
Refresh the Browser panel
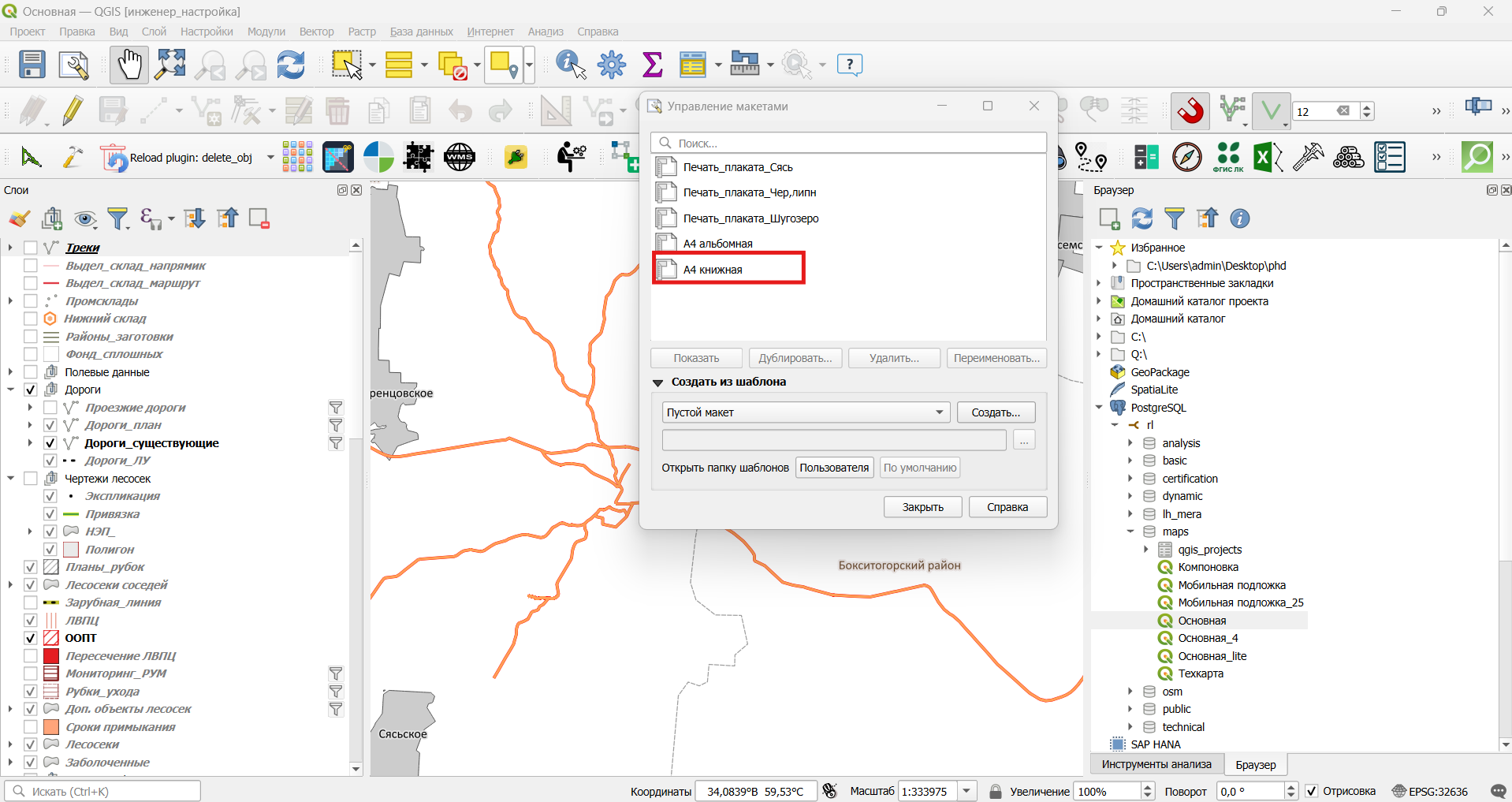pyautogui.click(x=1141, y=218)
